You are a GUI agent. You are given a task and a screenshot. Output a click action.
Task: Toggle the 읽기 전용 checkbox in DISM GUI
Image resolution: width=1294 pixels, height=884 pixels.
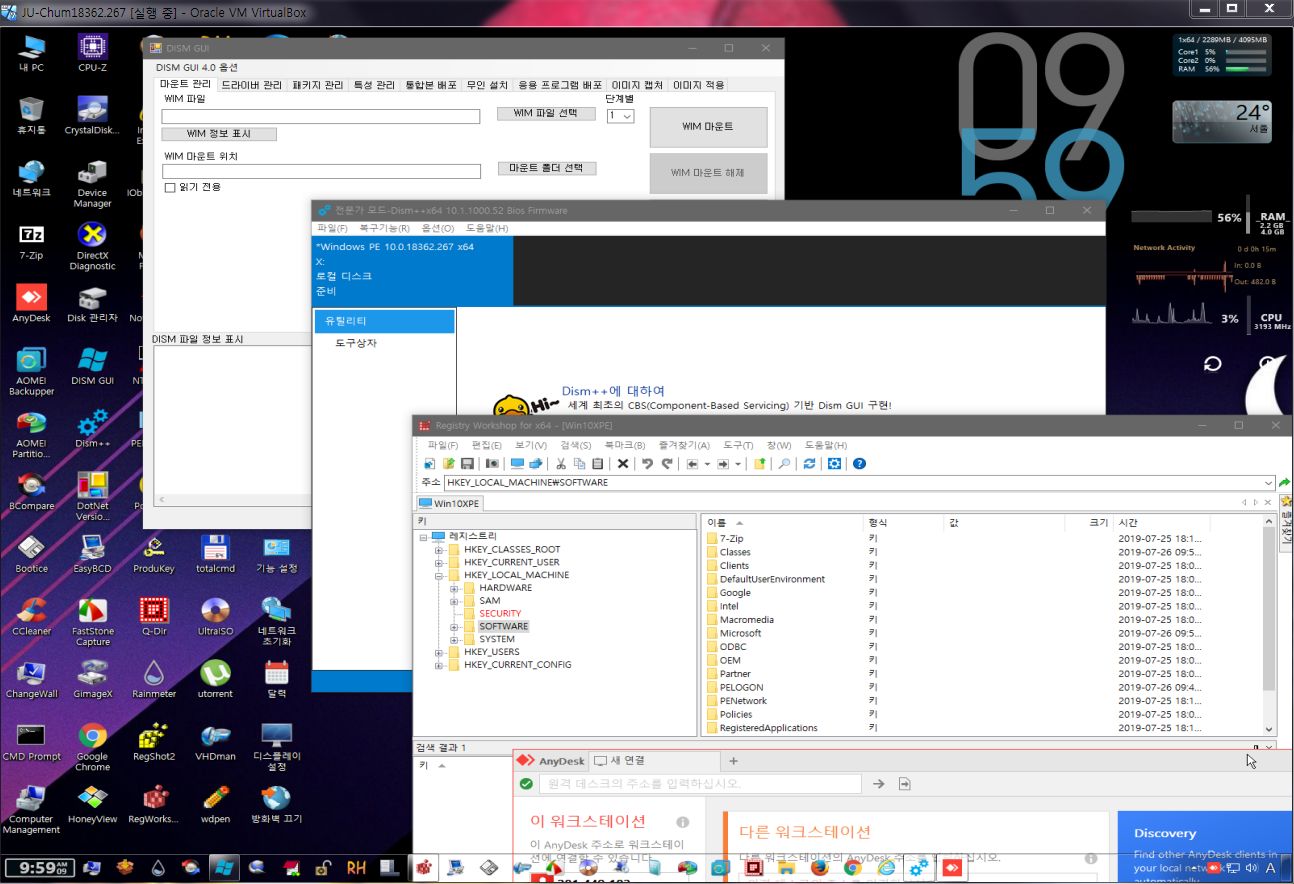(x=170, y=187)
